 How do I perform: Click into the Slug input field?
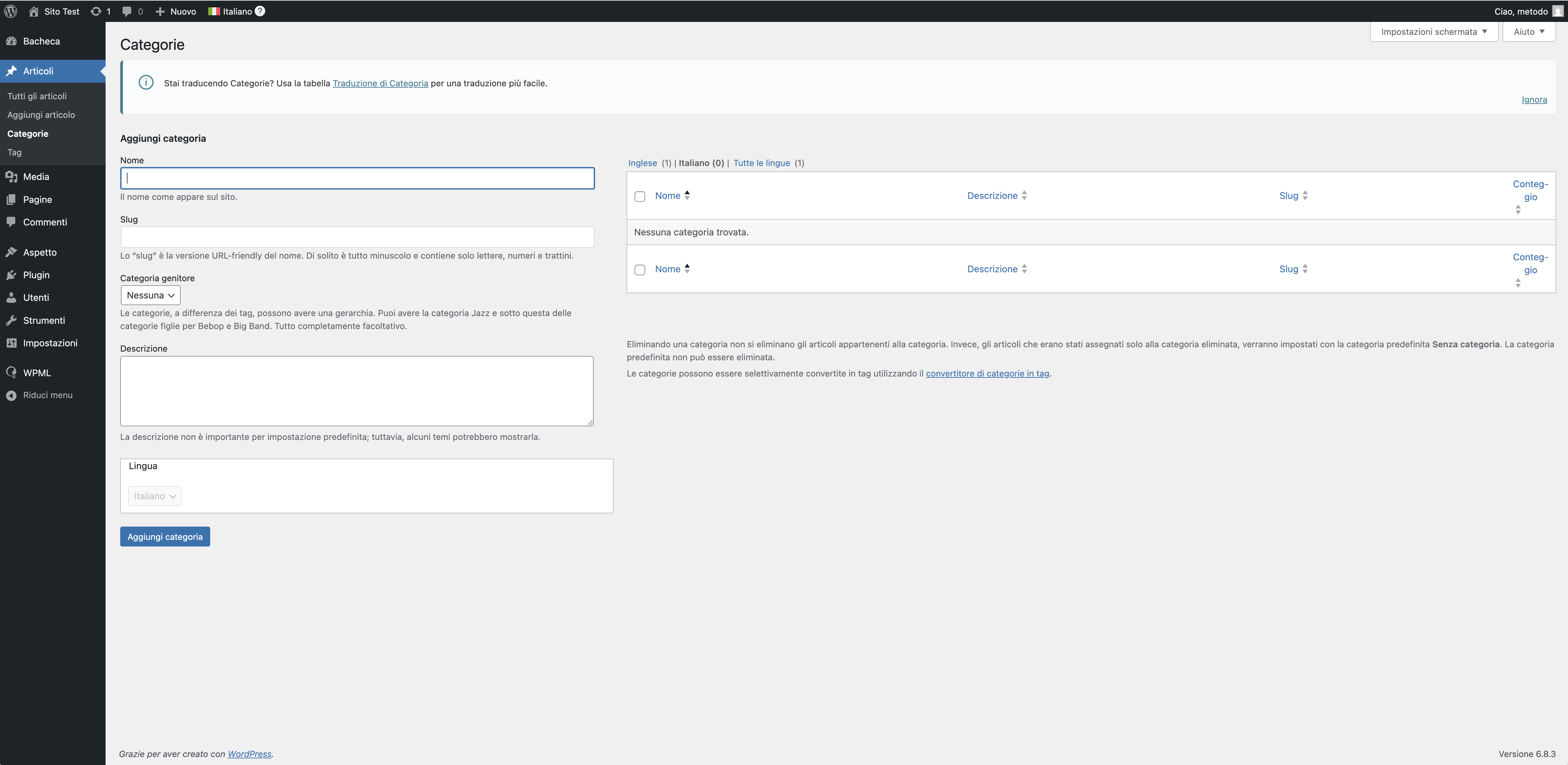click(x=357, y=237)
